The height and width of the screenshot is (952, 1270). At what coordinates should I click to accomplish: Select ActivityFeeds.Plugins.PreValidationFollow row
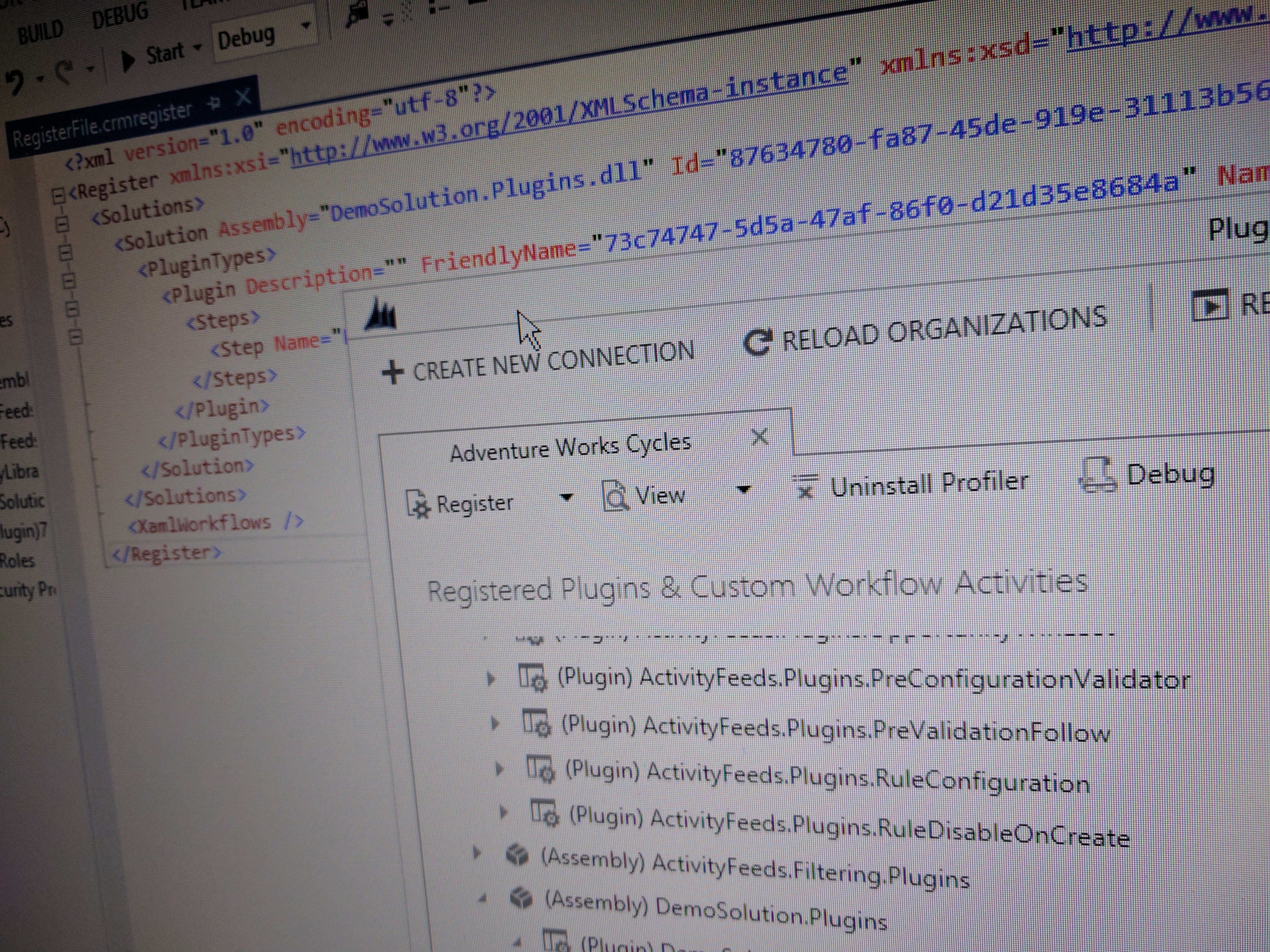[835, 729]
